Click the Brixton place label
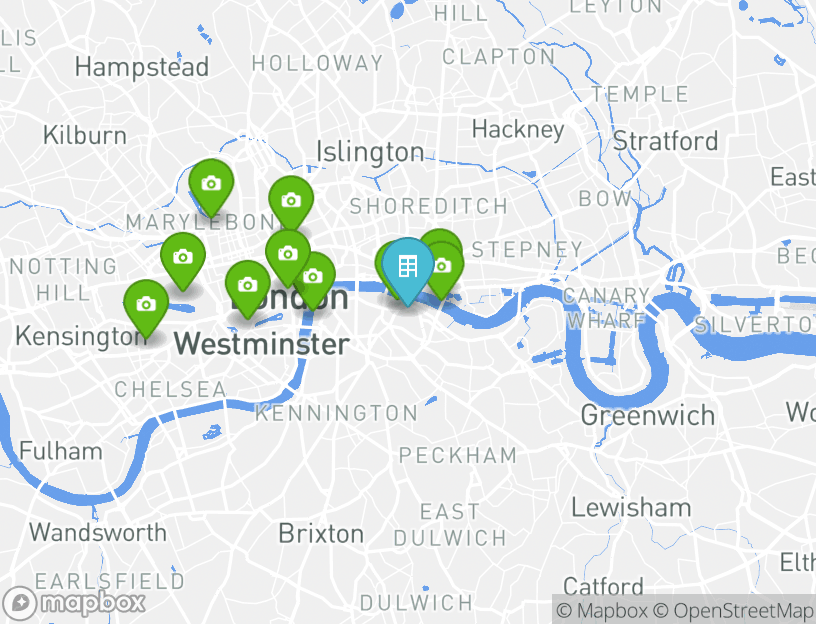816x624 pixels. (321, 534)
